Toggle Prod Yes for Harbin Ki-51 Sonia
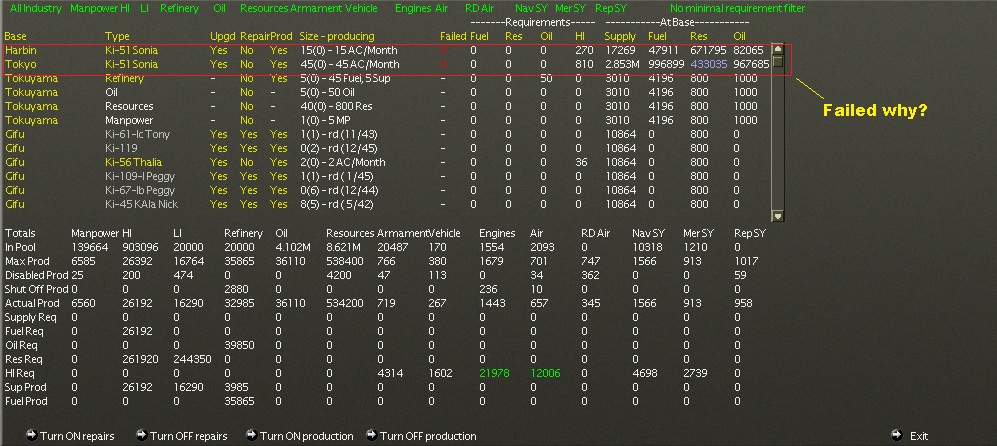997x446 pixels. 278,50
